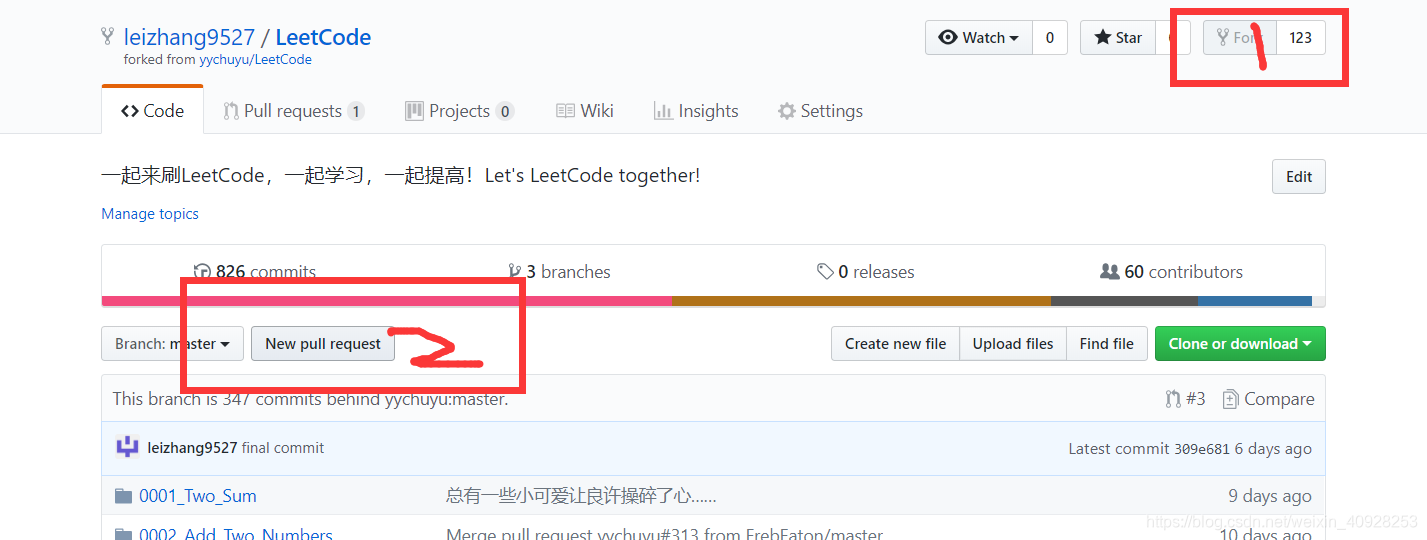This screenshot has width=1427, height=540.
Task: Click Create new file button
Action: click(895, 344)
